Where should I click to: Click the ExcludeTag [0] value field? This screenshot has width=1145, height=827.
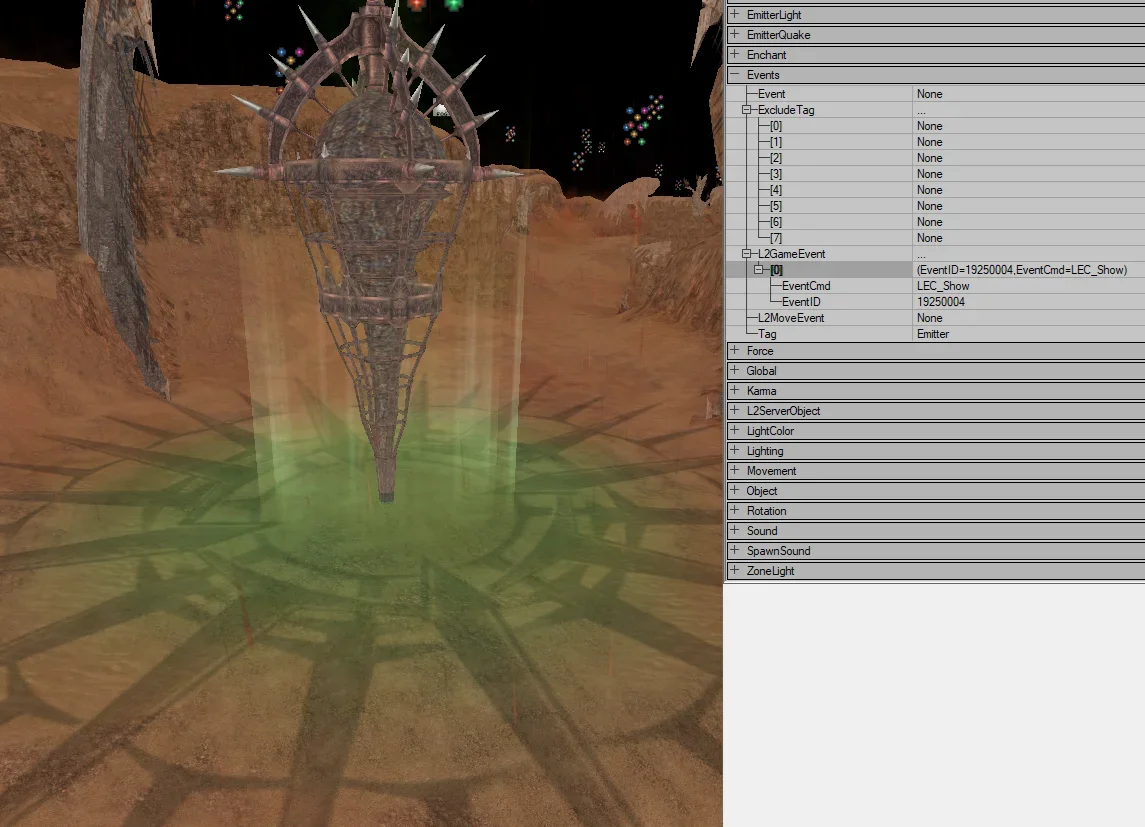[x=1029, y=126]
